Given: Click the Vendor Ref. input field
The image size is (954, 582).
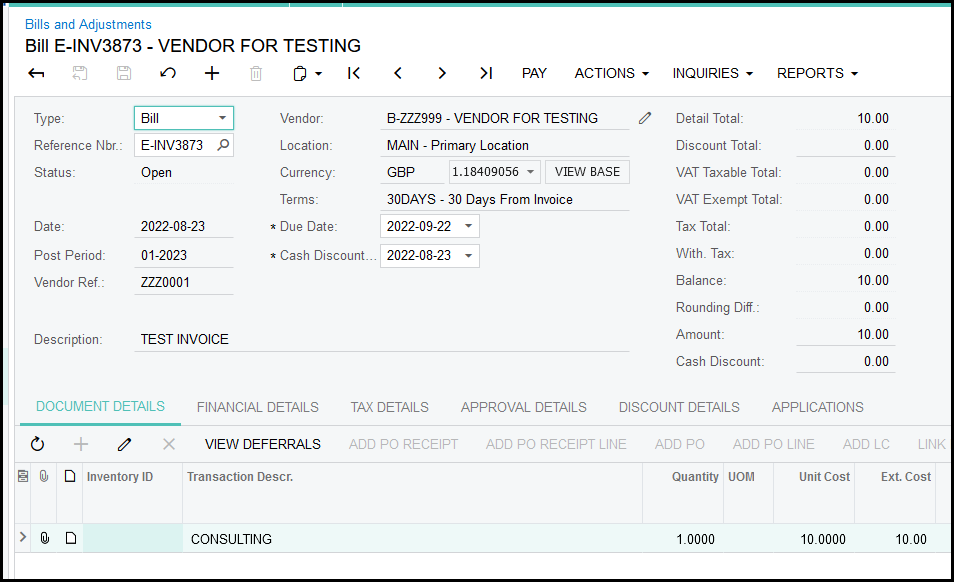Looking at the screenshot, I should point(184,282).
